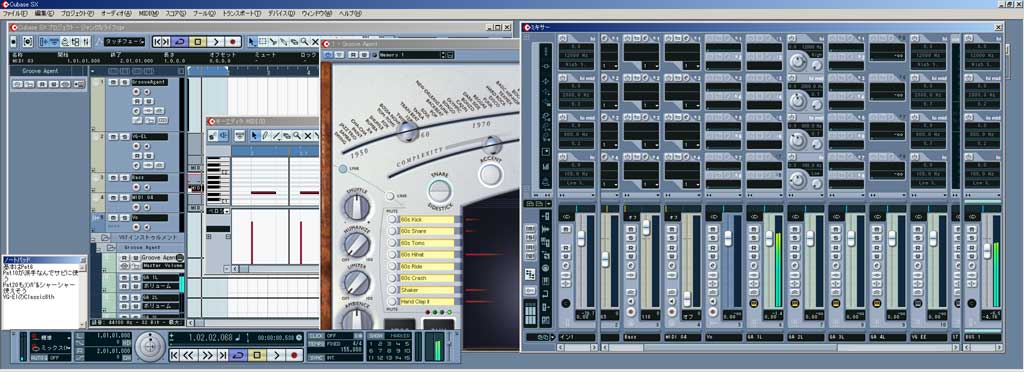The width and height of the screenshot is (1024, 372).
Task: Select the Object Selection arrow tool in project toolbar
Action: point(253,42)
